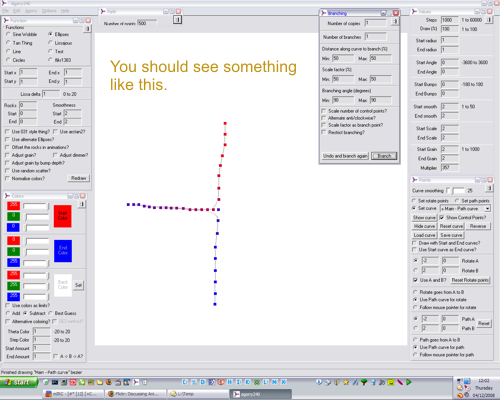Click the Reset curve button
Image resolution: width=500 pixels, height=400 pixels.
click(451, 226)
